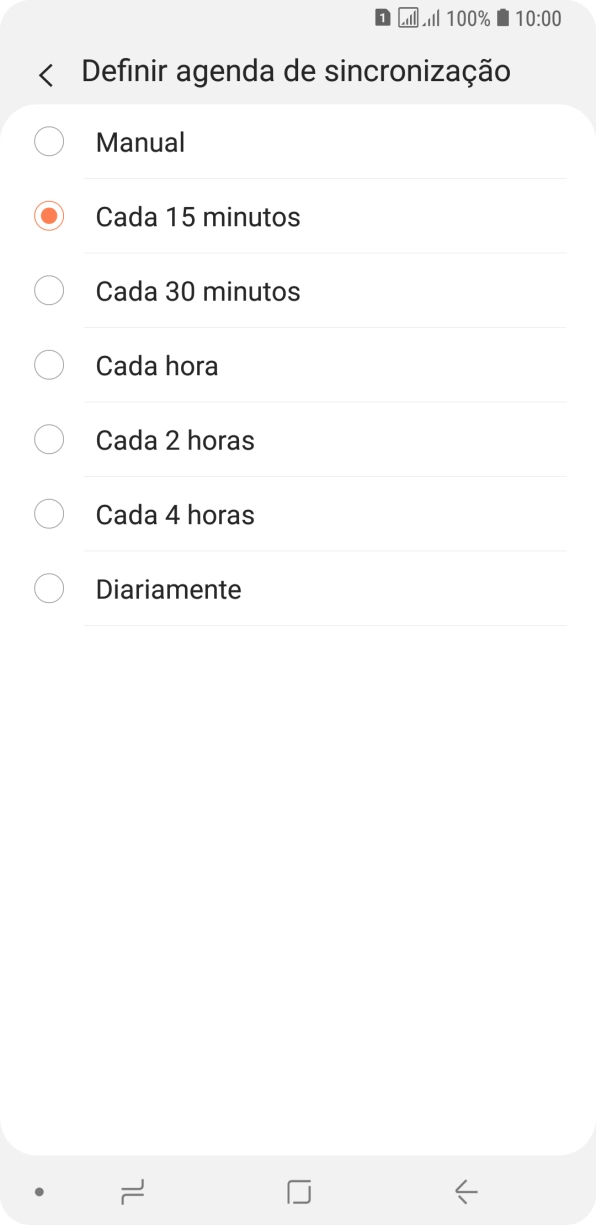
Task: Tap the Back key in navigation bar
Action: (464, 1191)
